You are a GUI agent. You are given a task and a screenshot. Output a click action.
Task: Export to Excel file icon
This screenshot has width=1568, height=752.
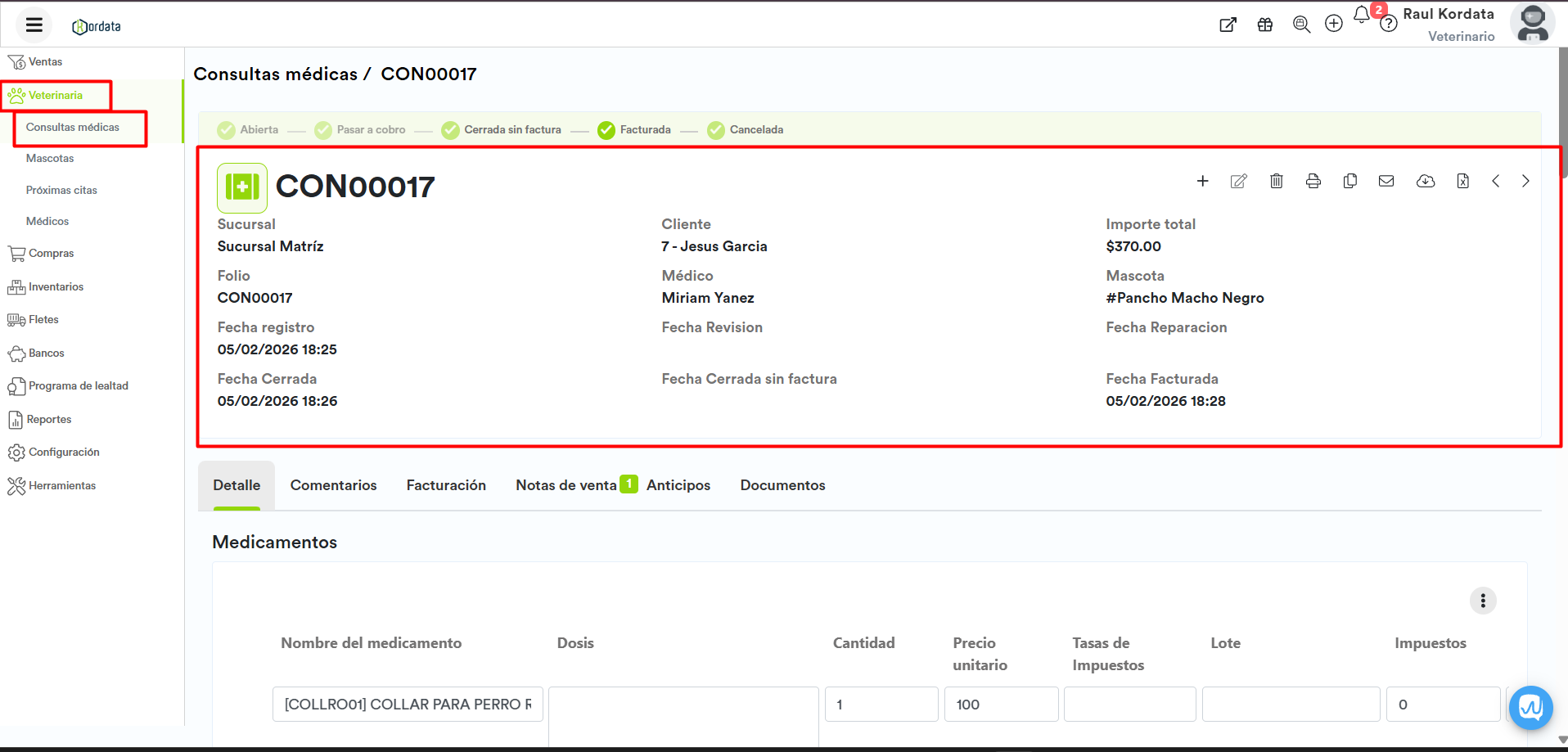pos(1462,181)
